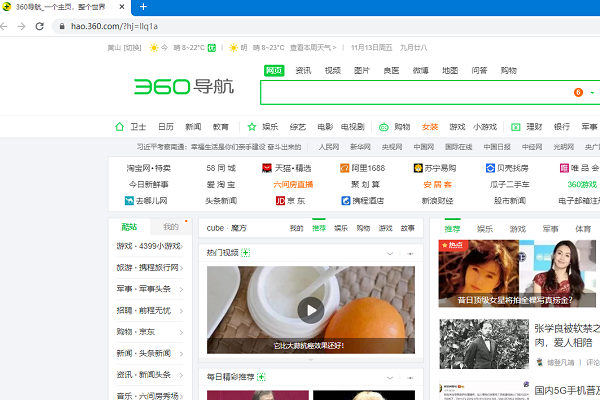Open the 查看本周天气 link
The image size is (600, 400).
[313, 48]
